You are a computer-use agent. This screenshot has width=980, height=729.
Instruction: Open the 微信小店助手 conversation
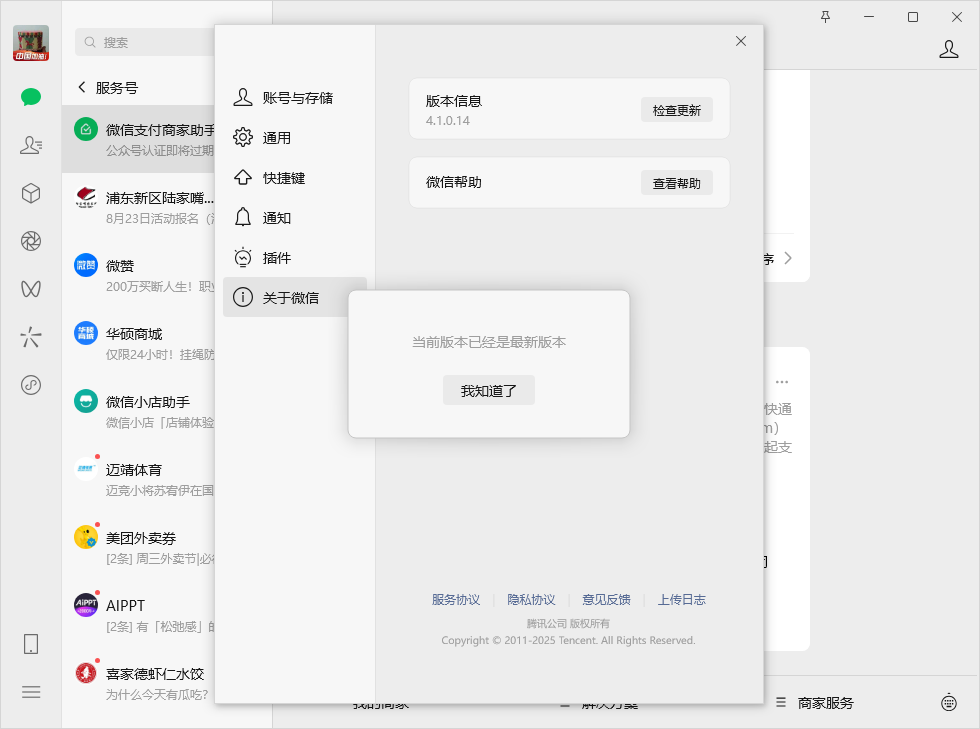point(138,412)
